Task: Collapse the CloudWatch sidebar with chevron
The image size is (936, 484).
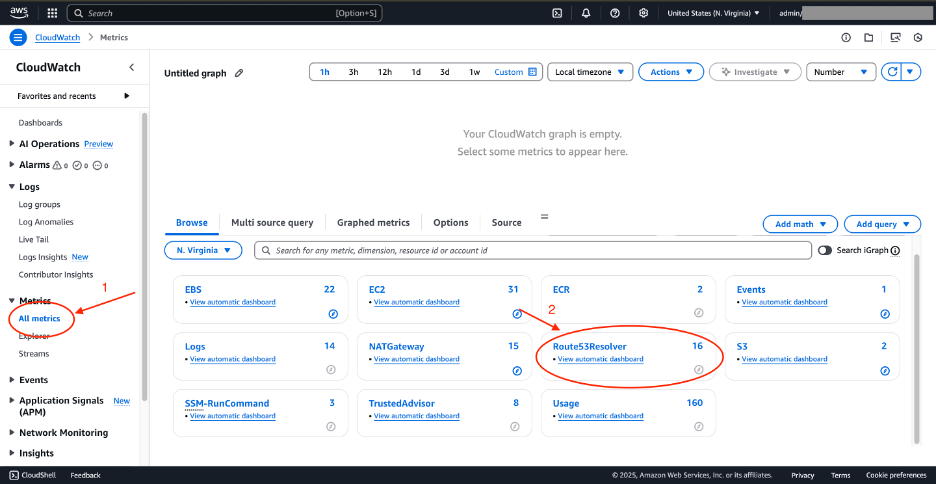Action: pyautogui.click(x=131, y=67)
